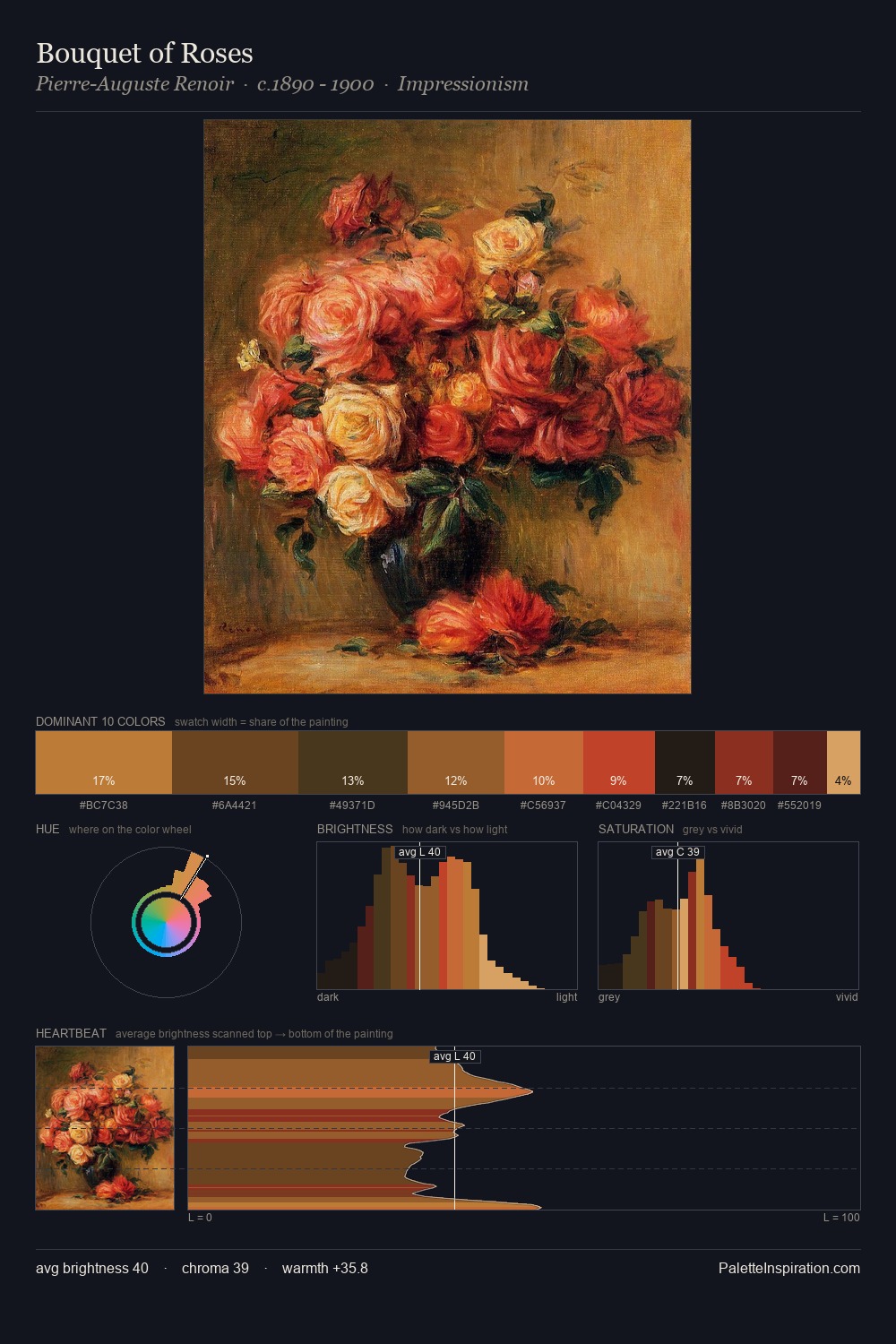896x1344 pixels.
Task: Click the hex label "#49371D"
Action: point(352,805)
